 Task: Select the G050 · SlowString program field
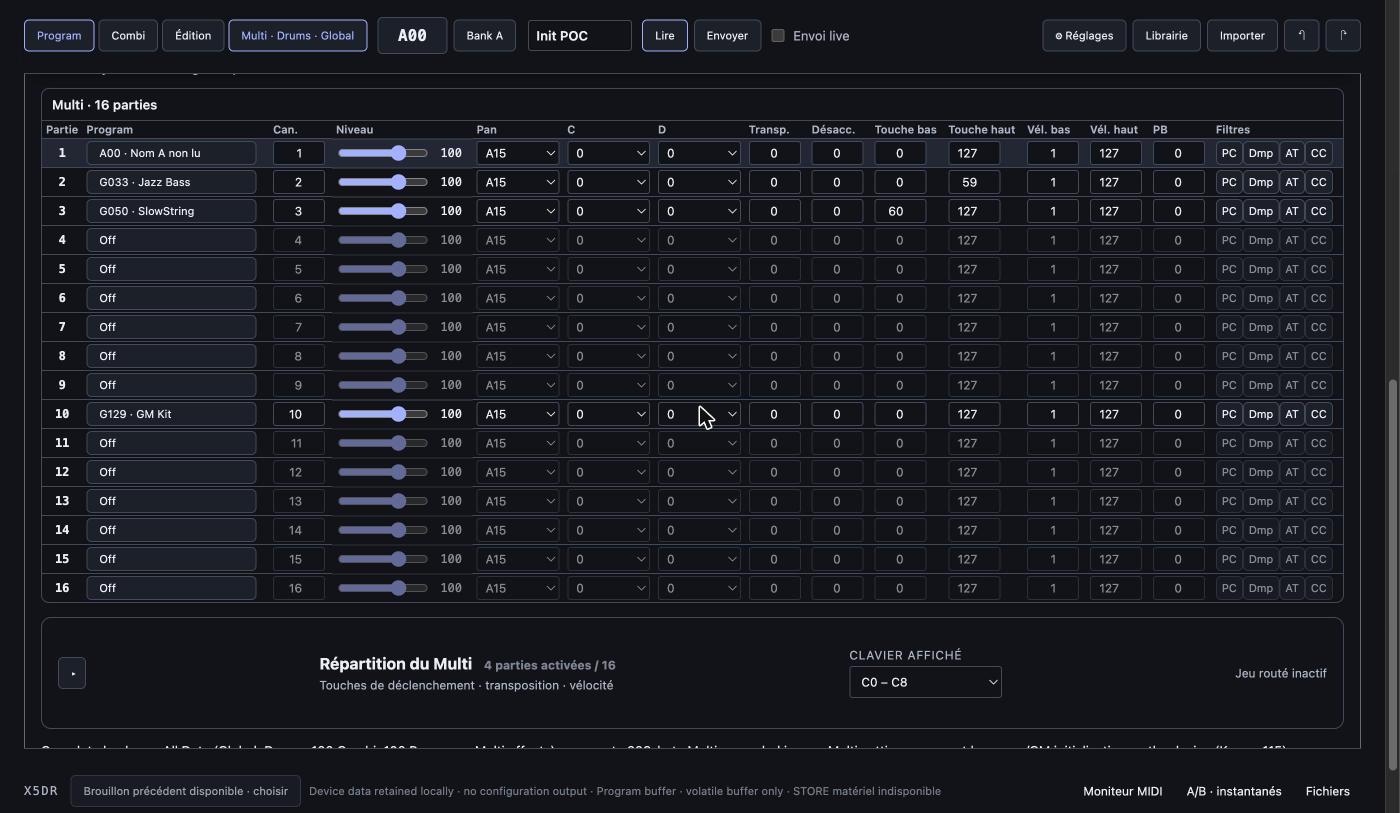[171, 211]
